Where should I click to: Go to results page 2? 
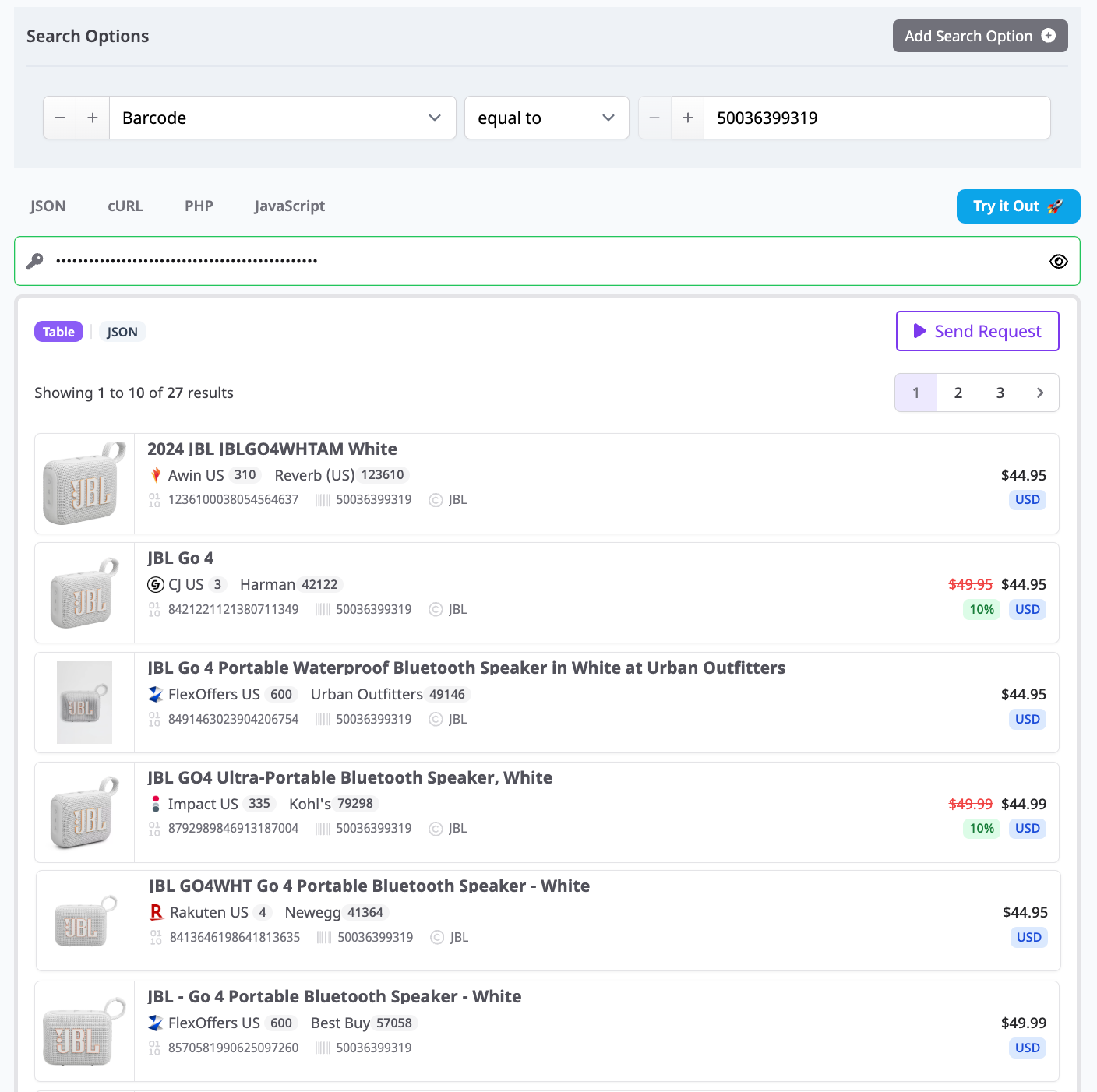coord(958,393)
